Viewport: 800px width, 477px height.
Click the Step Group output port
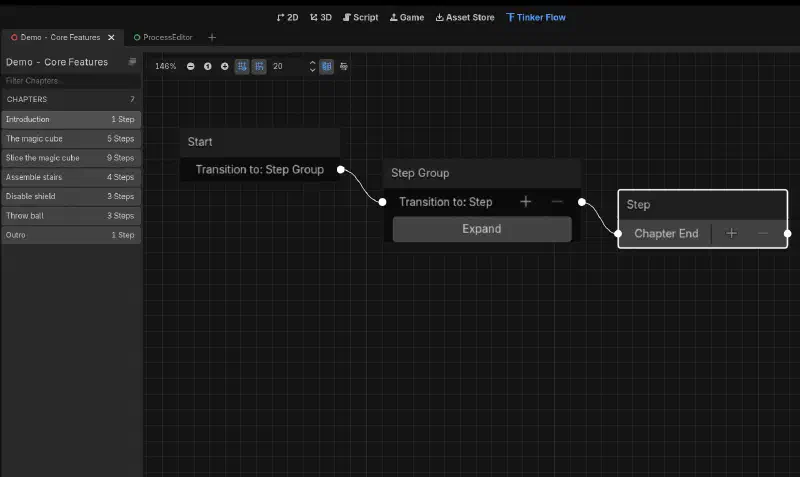582,202
